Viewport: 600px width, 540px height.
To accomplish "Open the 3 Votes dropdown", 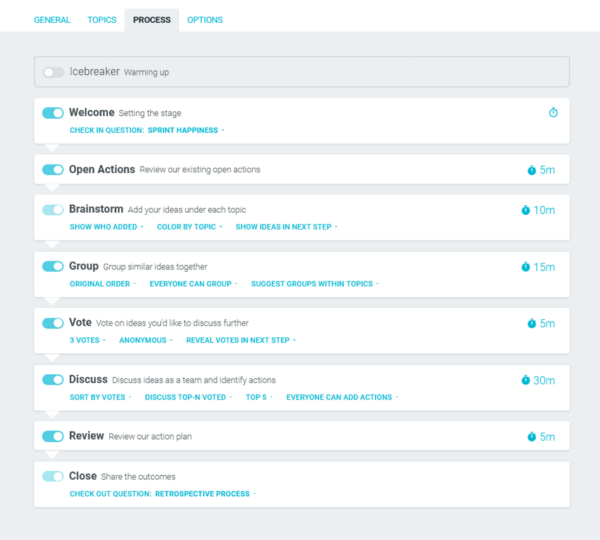I will (87, 340).
